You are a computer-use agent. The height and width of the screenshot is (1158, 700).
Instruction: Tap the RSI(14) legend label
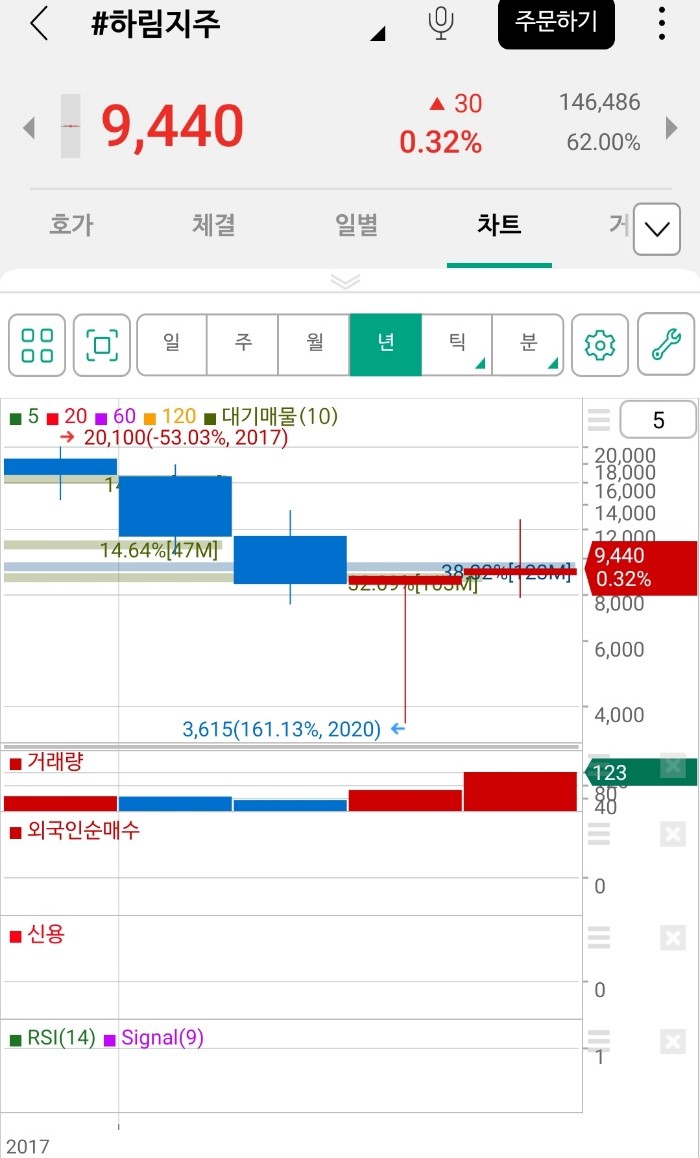coord(61,1038)
